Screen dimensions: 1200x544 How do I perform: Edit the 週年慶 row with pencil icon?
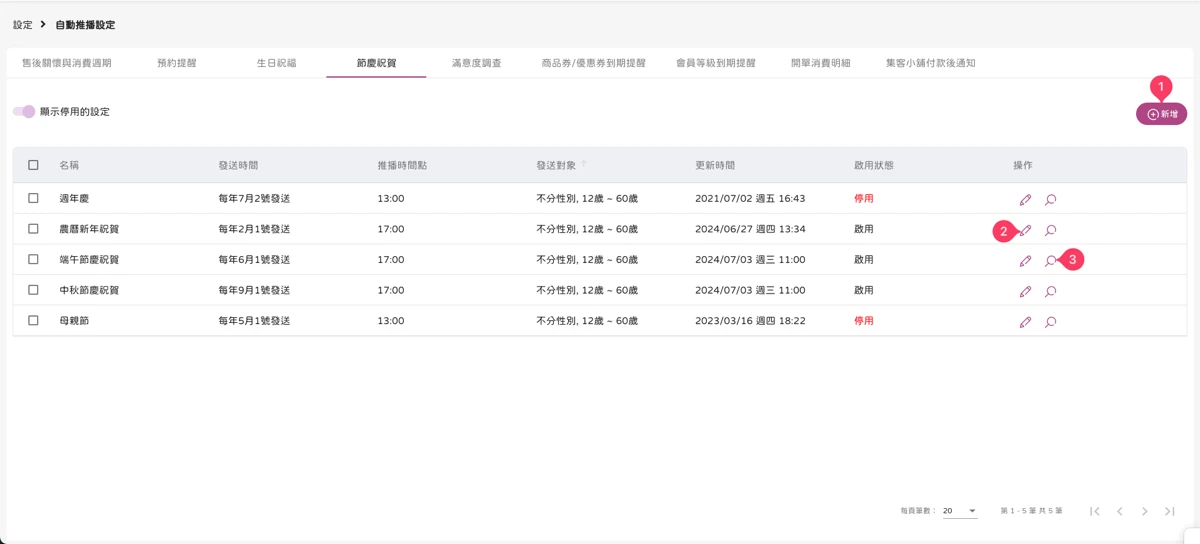1025,200
